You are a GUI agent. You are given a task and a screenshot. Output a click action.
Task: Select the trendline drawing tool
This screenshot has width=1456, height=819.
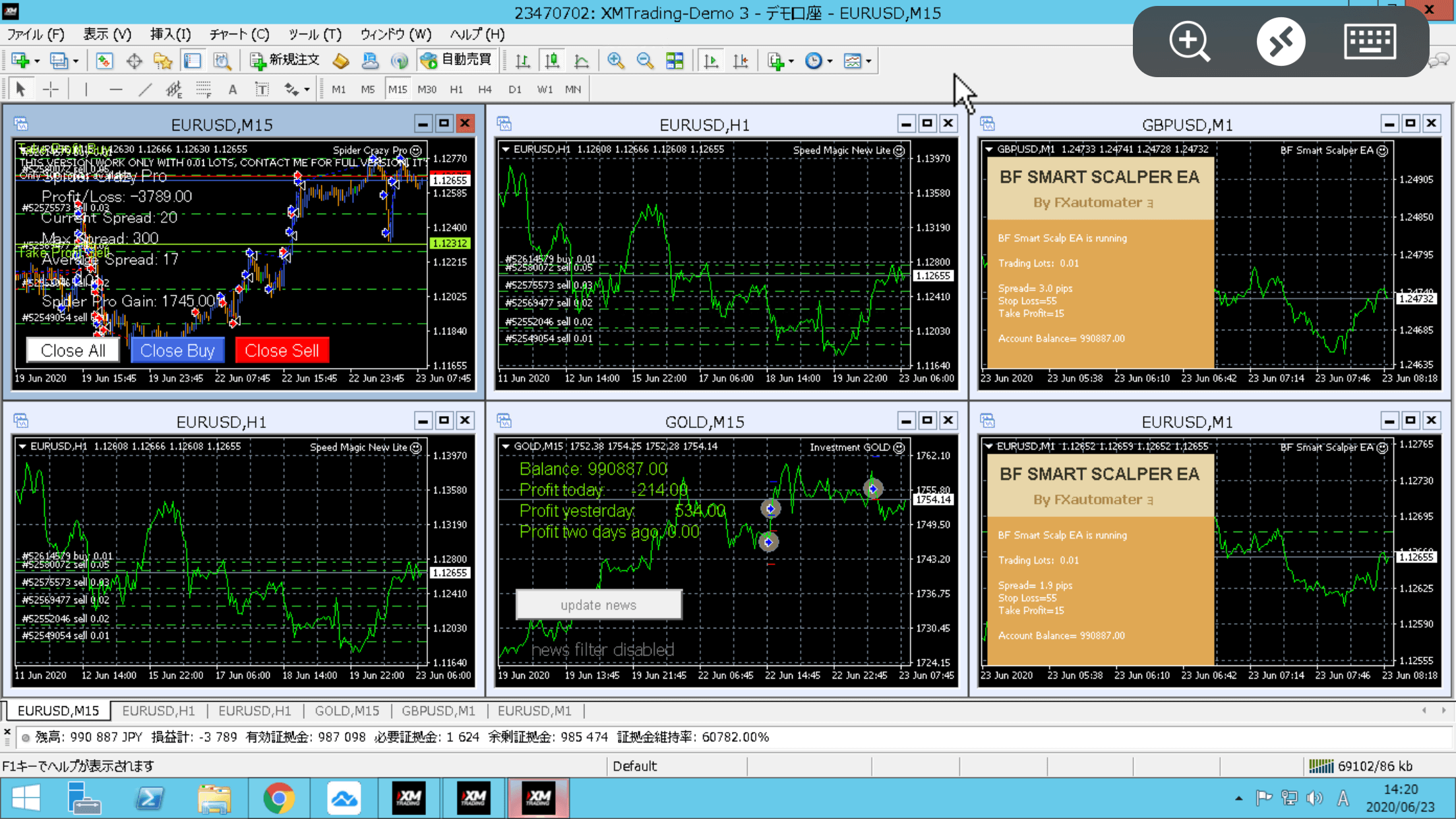pos(144,89)
